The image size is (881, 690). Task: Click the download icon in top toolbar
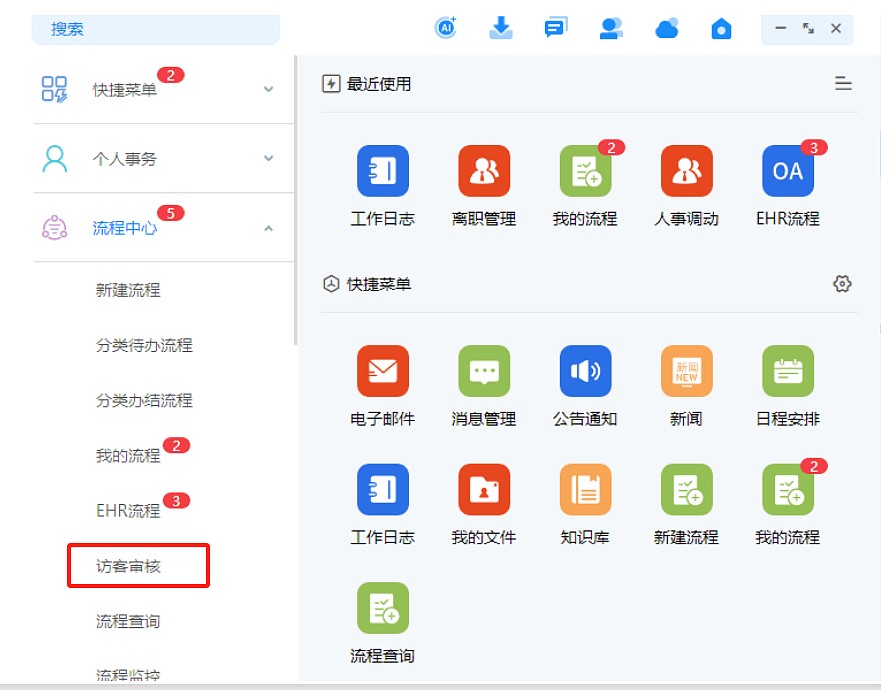pos(501,29)
